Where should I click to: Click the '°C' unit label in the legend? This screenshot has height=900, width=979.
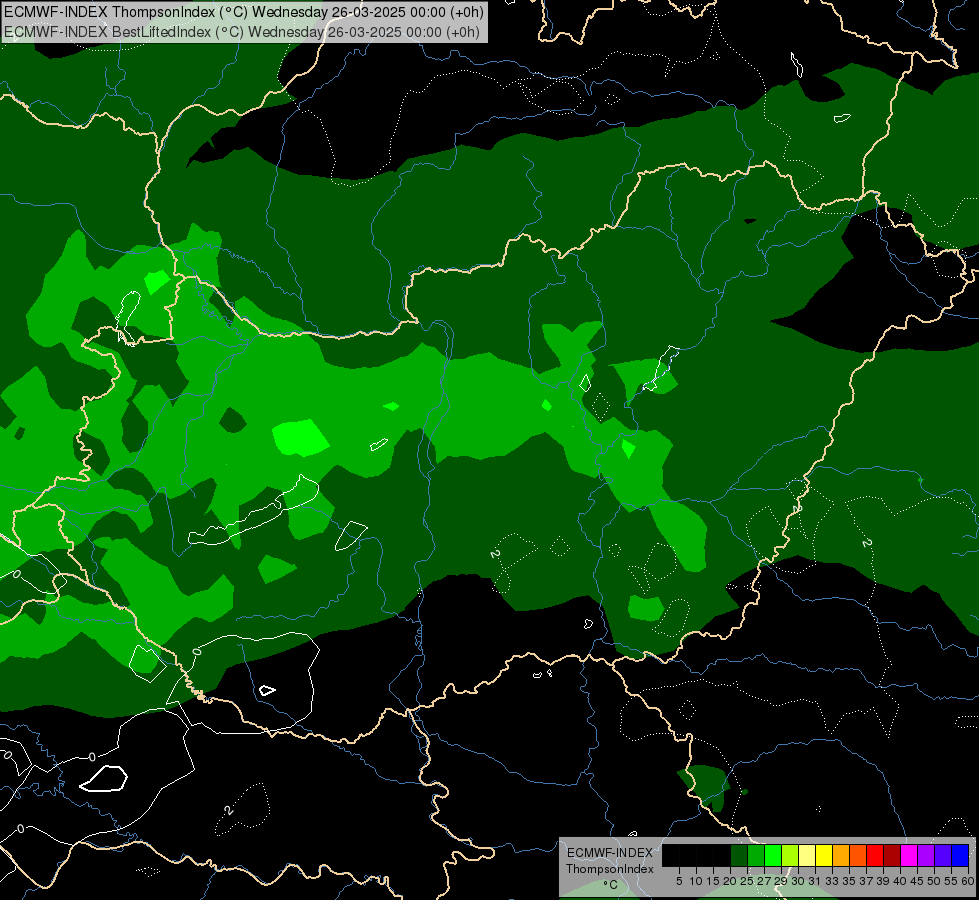611,885
